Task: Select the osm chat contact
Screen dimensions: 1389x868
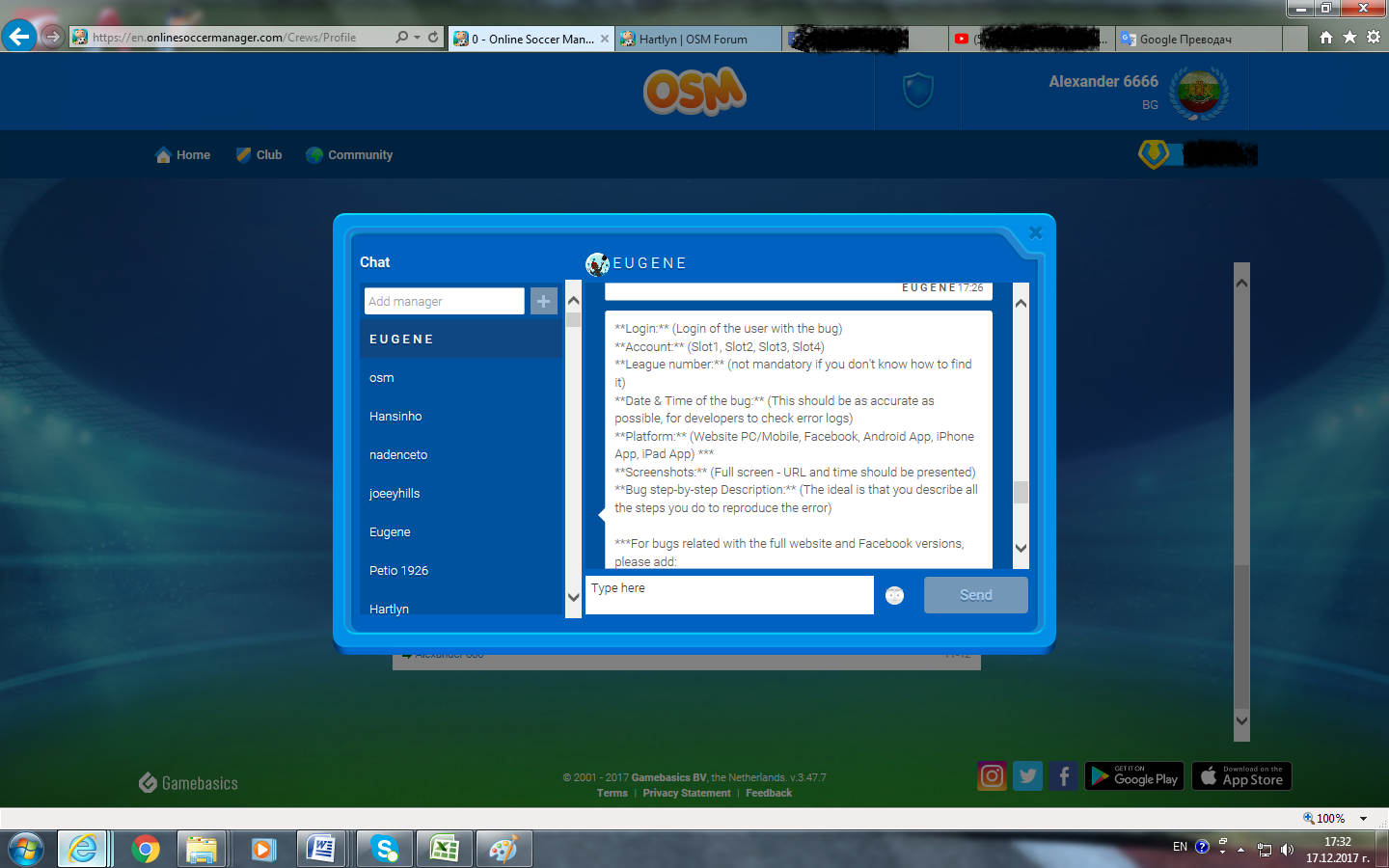Action: (461, 377)
